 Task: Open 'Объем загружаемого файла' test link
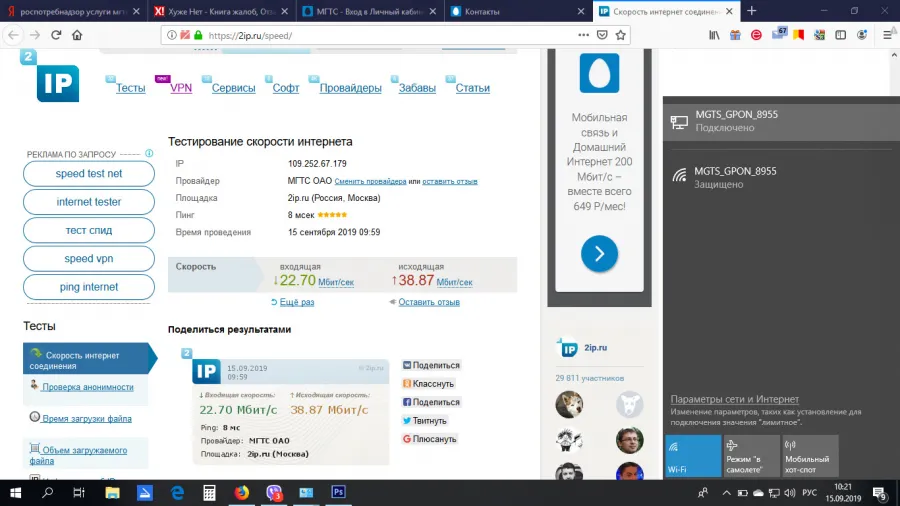[78, 455]
